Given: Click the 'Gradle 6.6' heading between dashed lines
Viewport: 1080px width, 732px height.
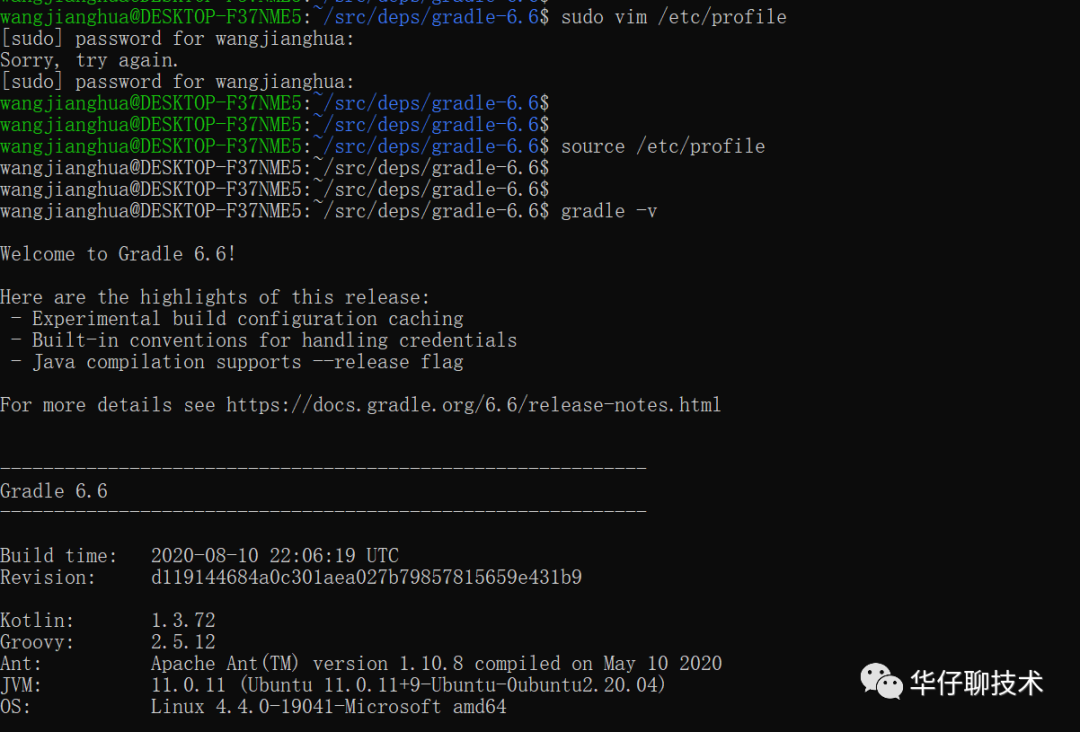Looking at the screenshot, I should (54, 491).
